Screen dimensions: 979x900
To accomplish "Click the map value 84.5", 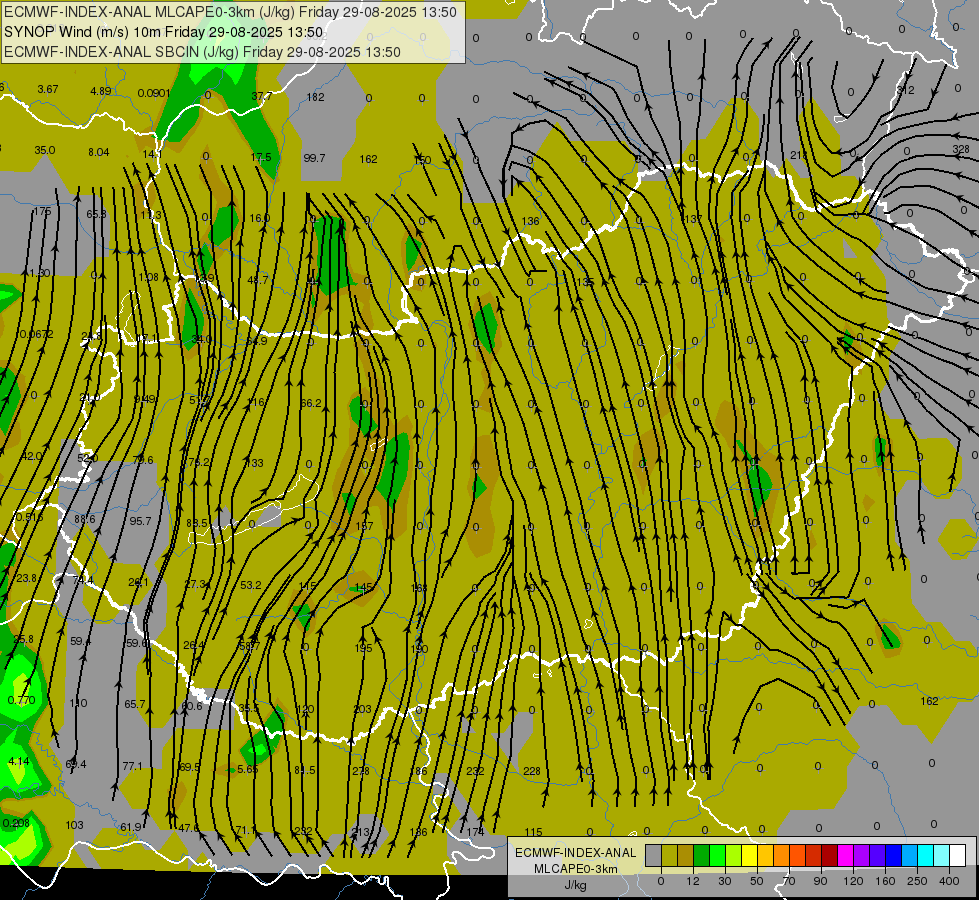I will (305, 770).
